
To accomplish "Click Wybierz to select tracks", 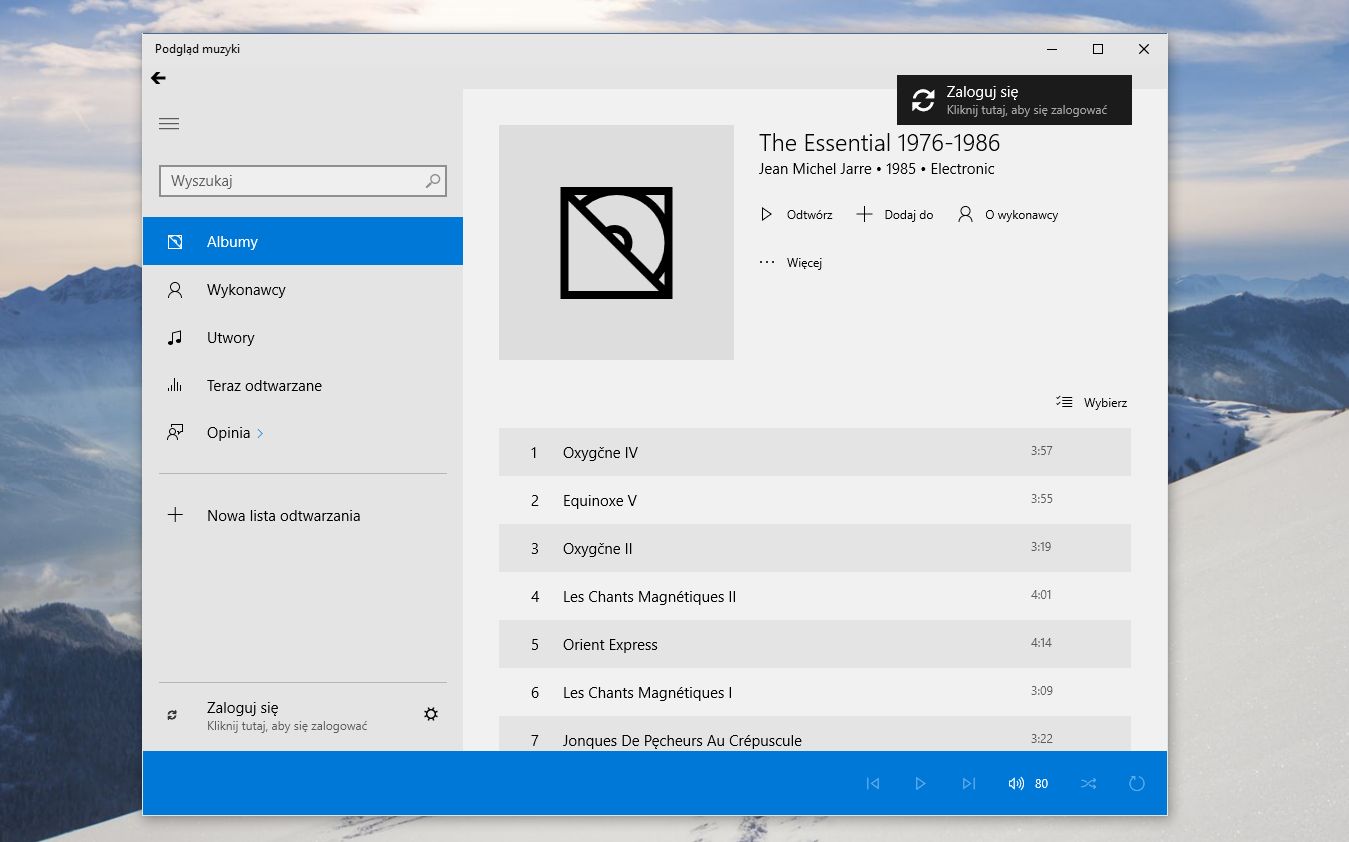I will click(1091, 403).
